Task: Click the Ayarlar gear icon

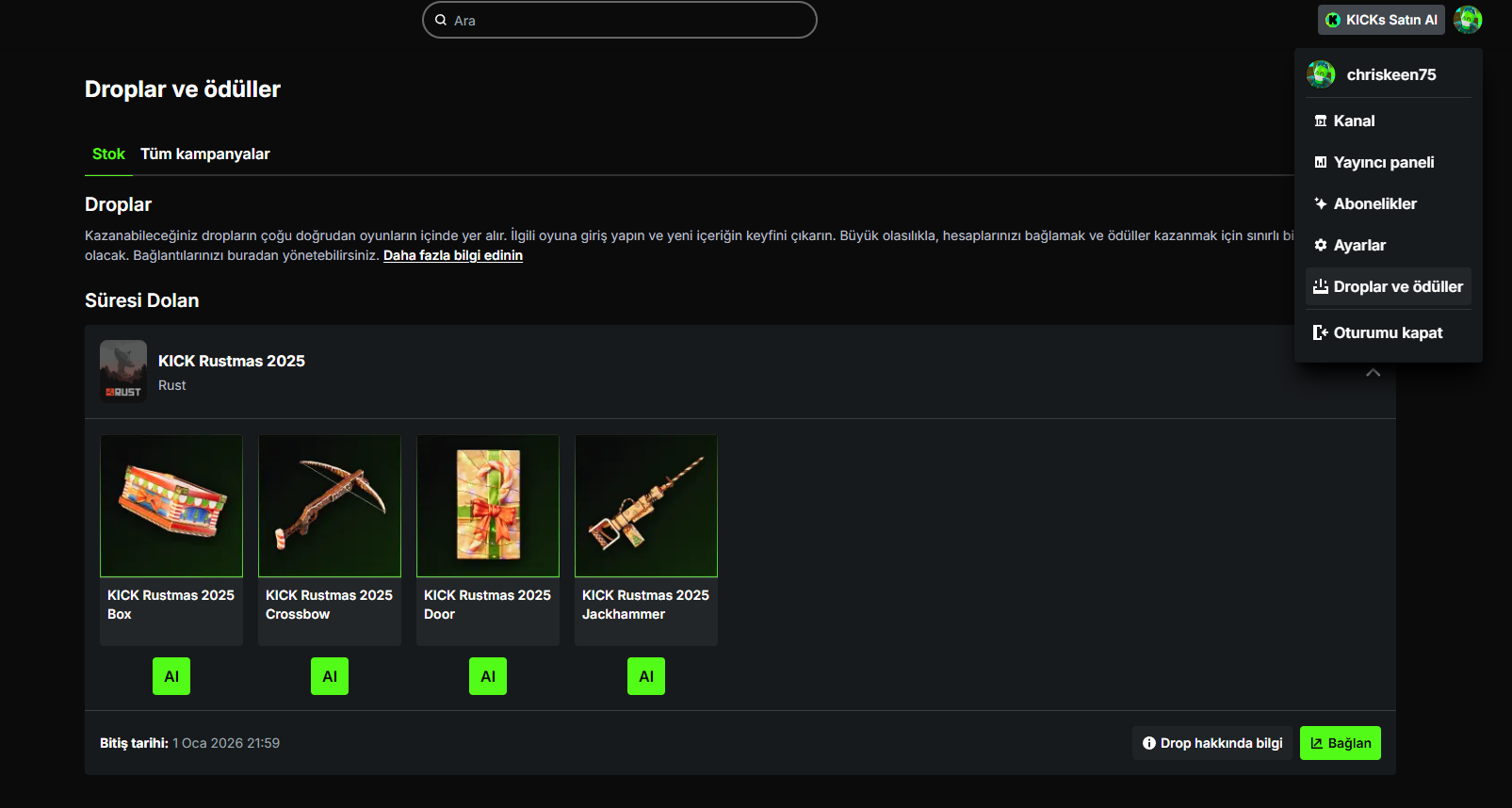Action: 1321,245
